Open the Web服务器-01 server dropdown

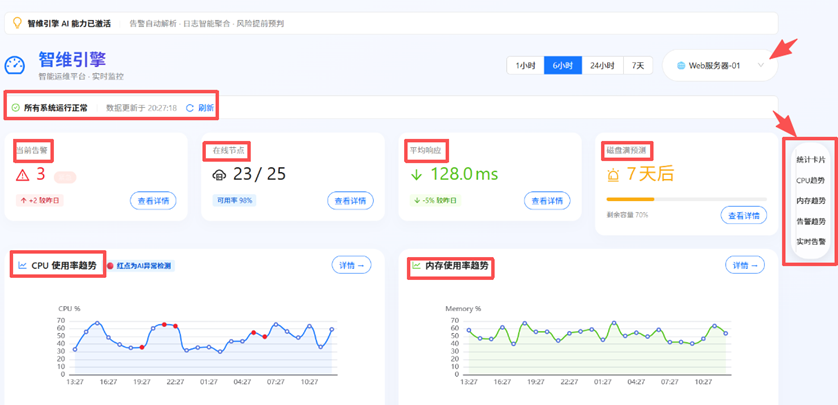(719, 66)
